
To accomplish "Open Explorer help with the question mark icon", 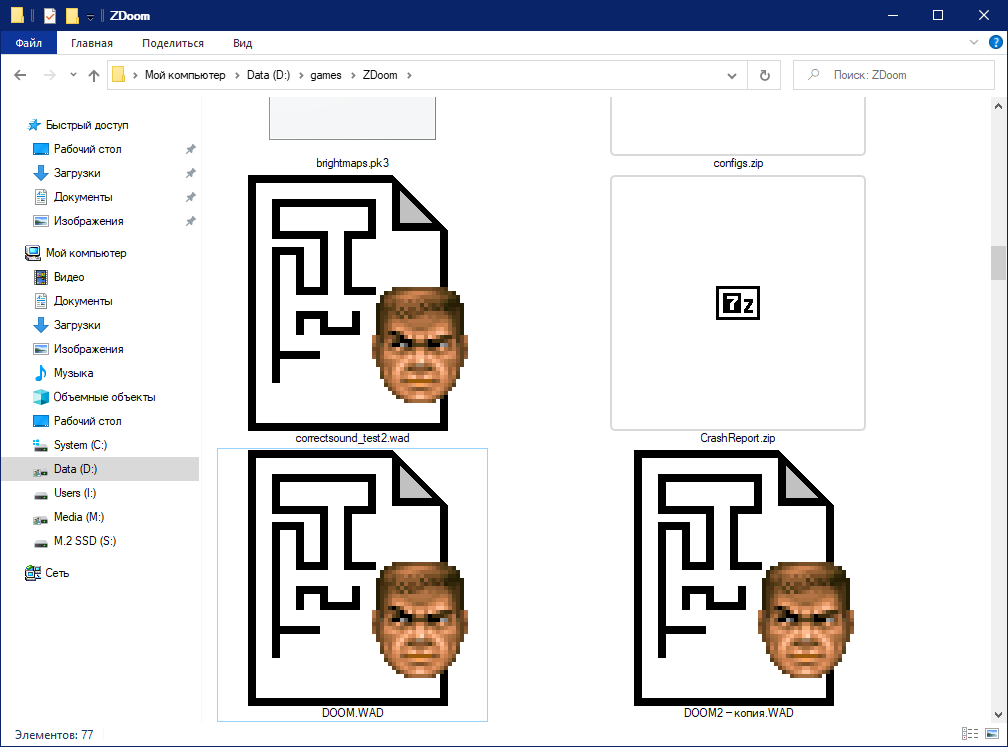I will point(995,42).
